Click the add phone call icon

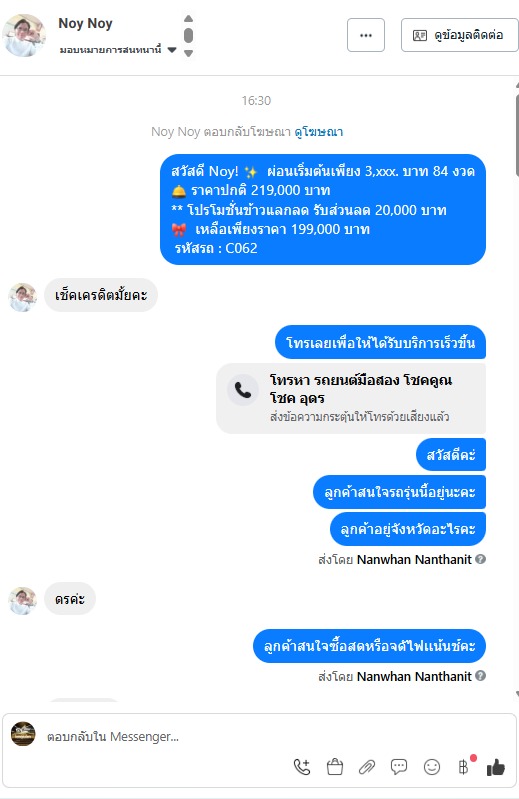pyautogui.click(x=302, y=767)
